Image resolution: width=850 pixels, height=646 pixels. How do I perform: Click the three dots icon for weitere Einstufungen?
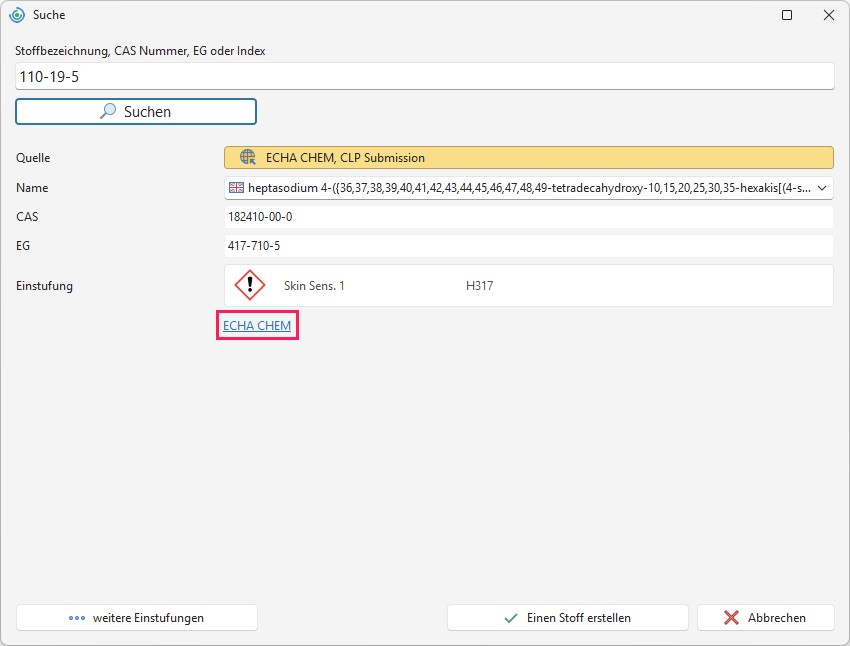coord(77,618)
